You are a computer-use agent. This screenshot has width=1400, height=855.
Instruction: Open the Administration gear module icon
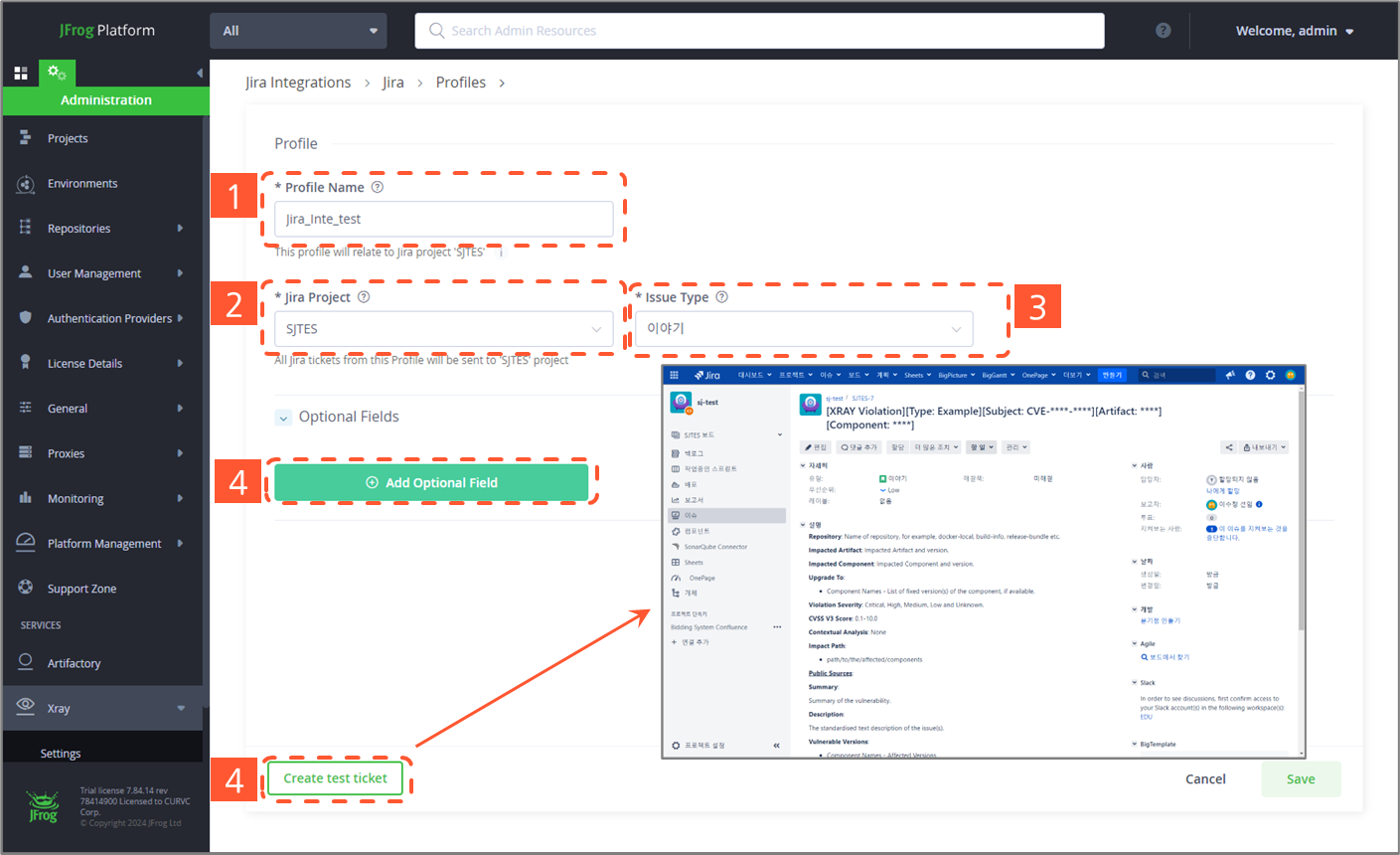(57, 73)
